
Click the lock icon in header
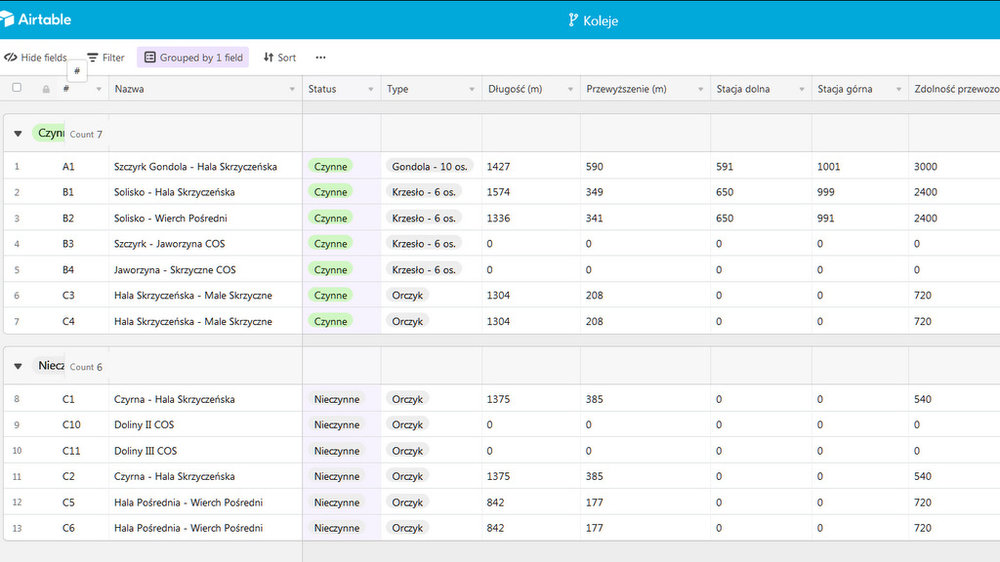point(46,89)
